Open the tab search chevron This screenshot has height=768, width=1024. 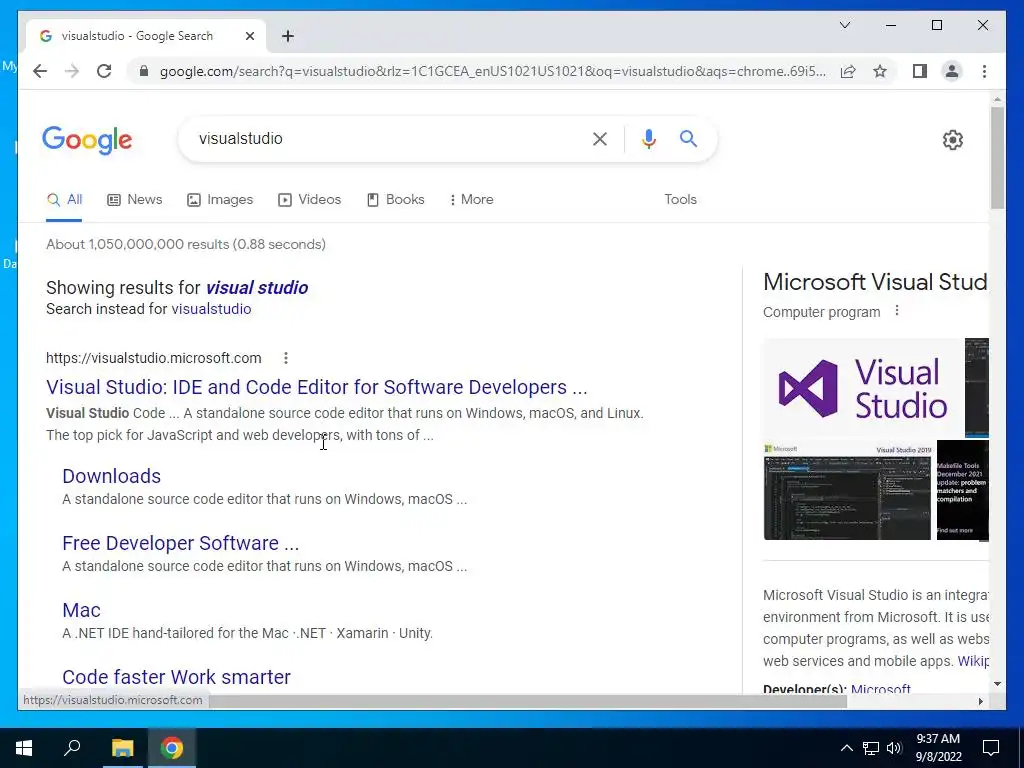point(844,25)
